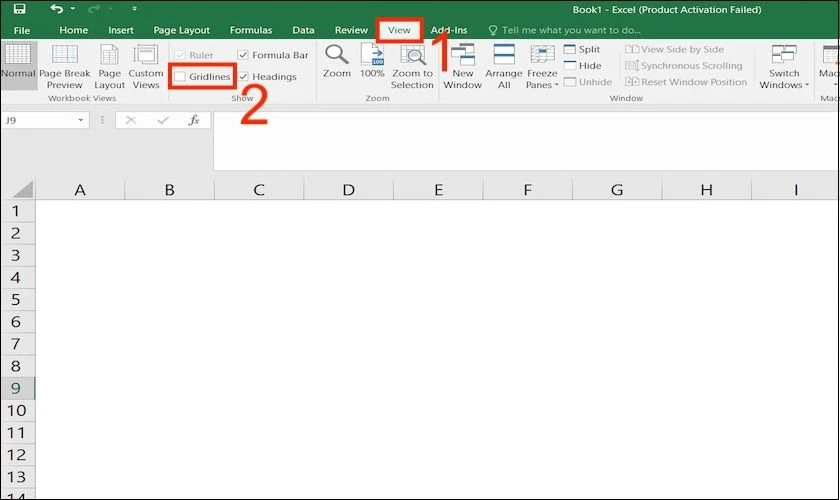Click the Arrange All icon
The height and width of the screenshot is (500, 840).
(504, 55)
